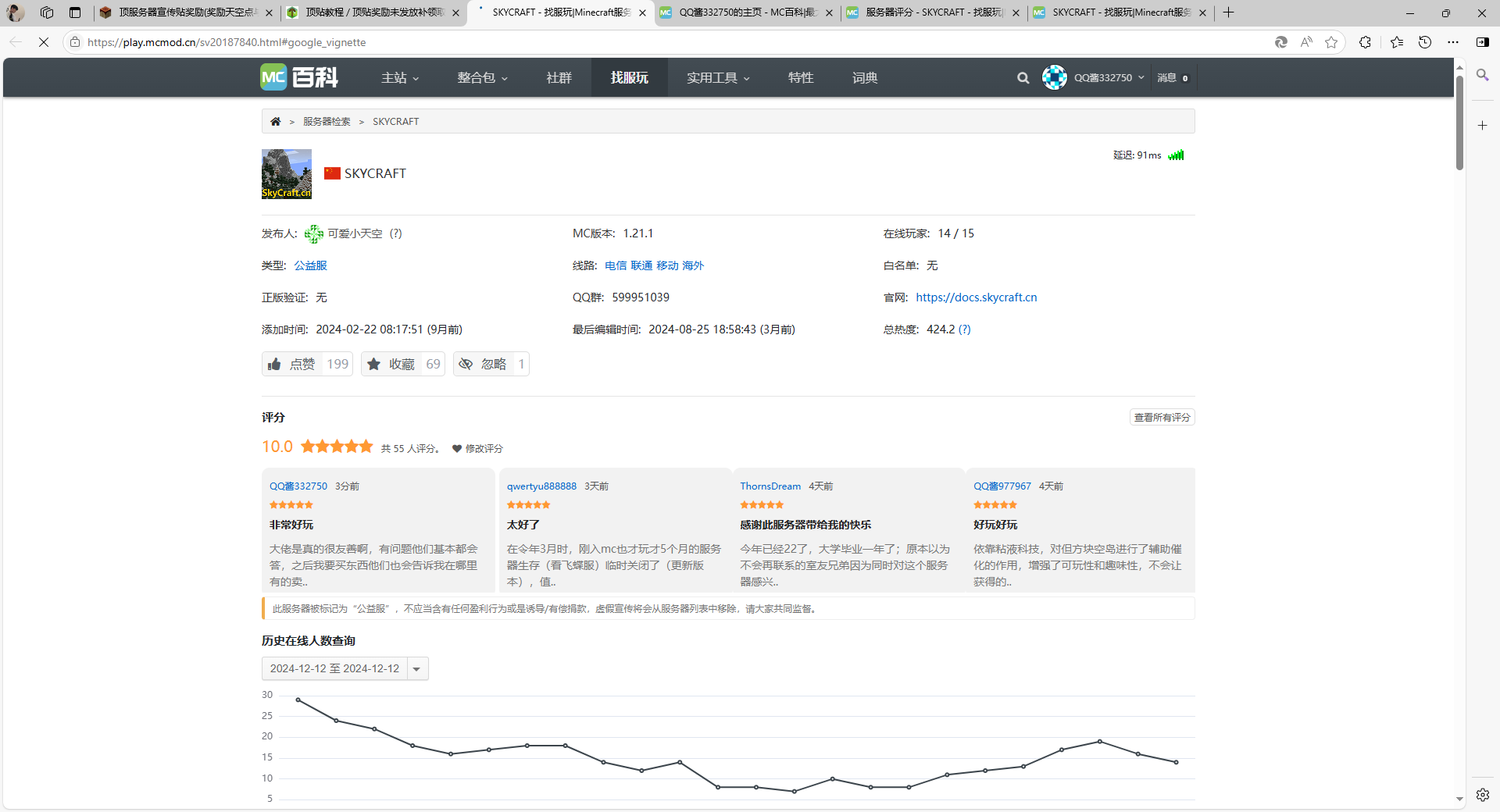
Task: Open official site https://docs.skycraft.cn link
Action: click(977, 297)
